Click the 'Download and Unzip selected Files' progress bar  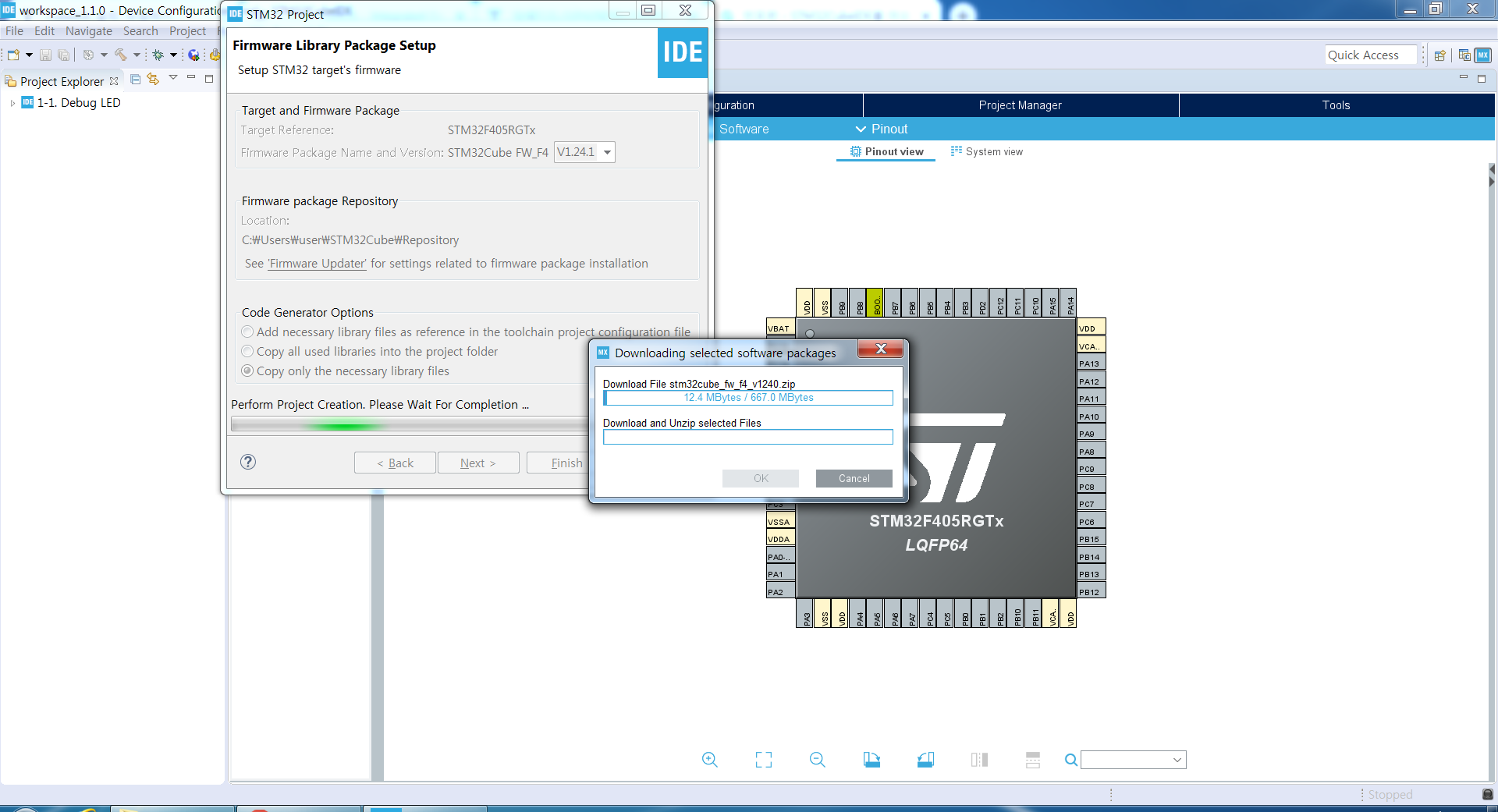coord(747,437)
